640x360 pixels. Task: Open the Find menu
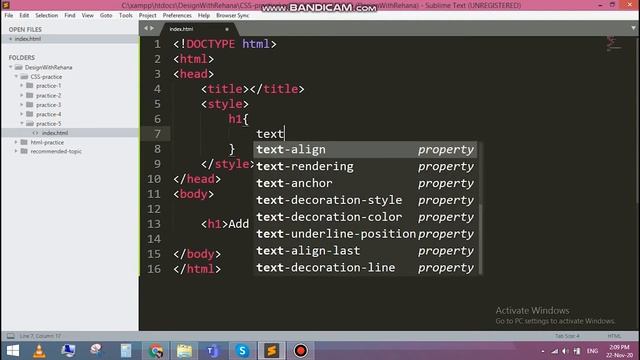pyautogui.click(x=70, y=15)
